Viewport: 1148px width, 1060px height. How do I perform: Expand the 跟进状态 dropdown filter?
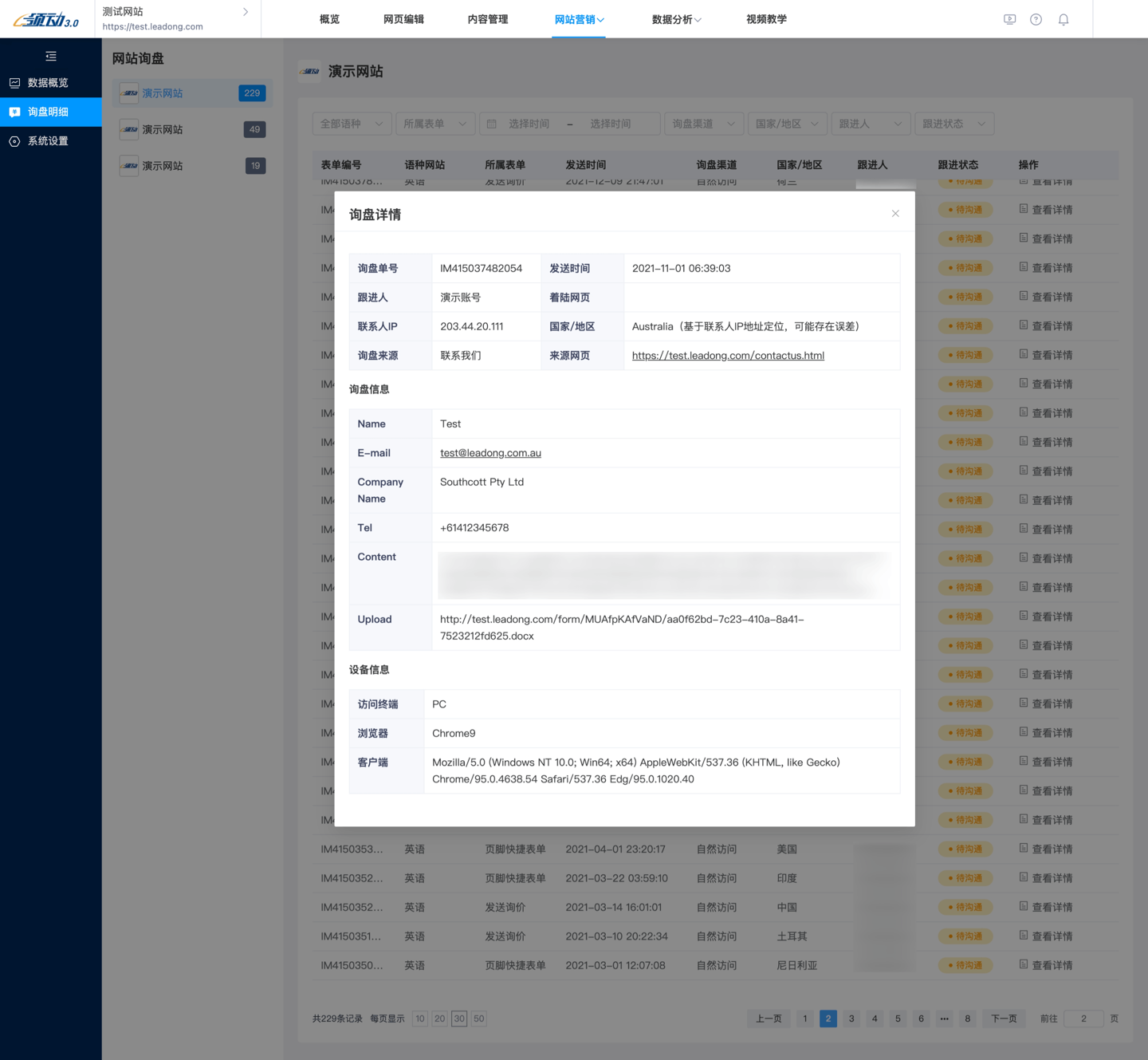(953, 124)
